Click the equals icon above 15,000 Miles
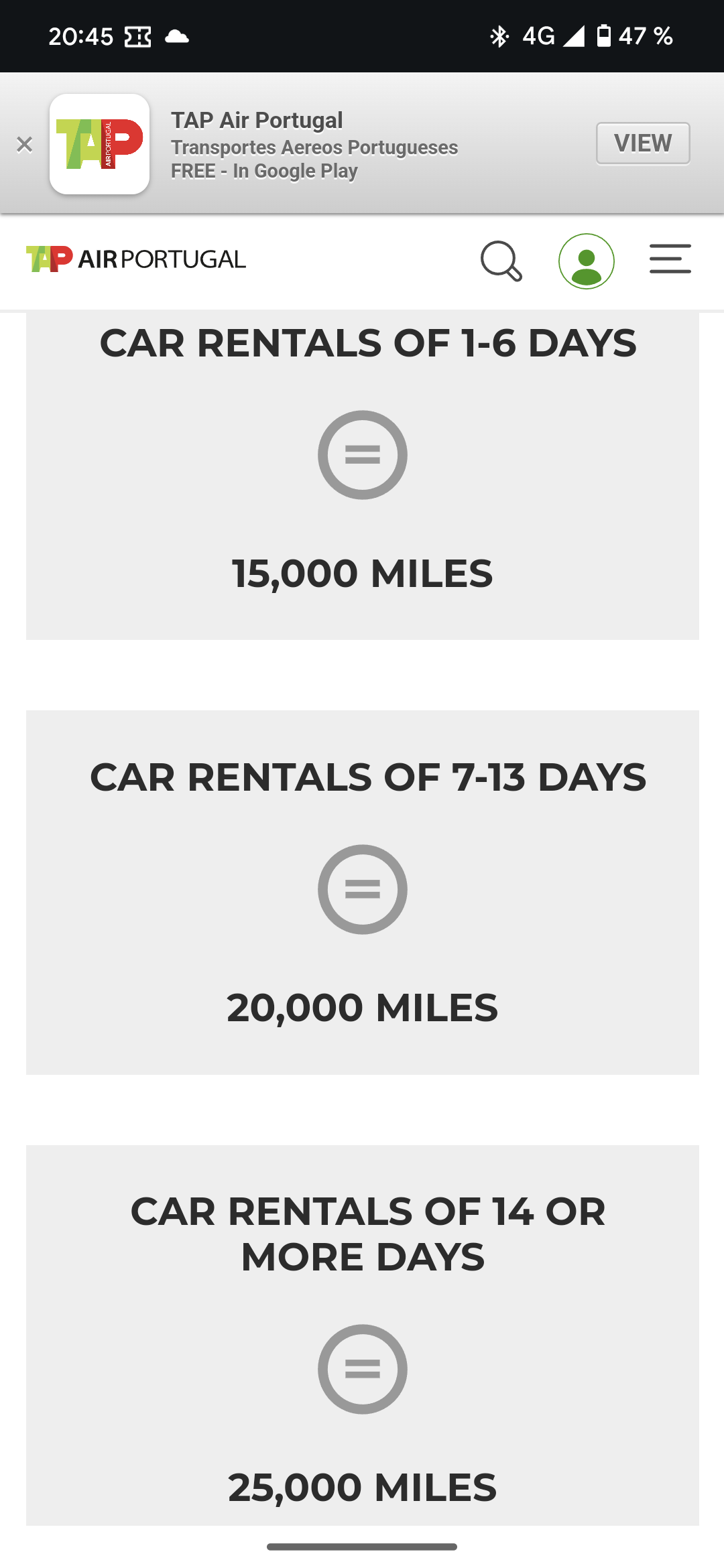 coord(363,455)
